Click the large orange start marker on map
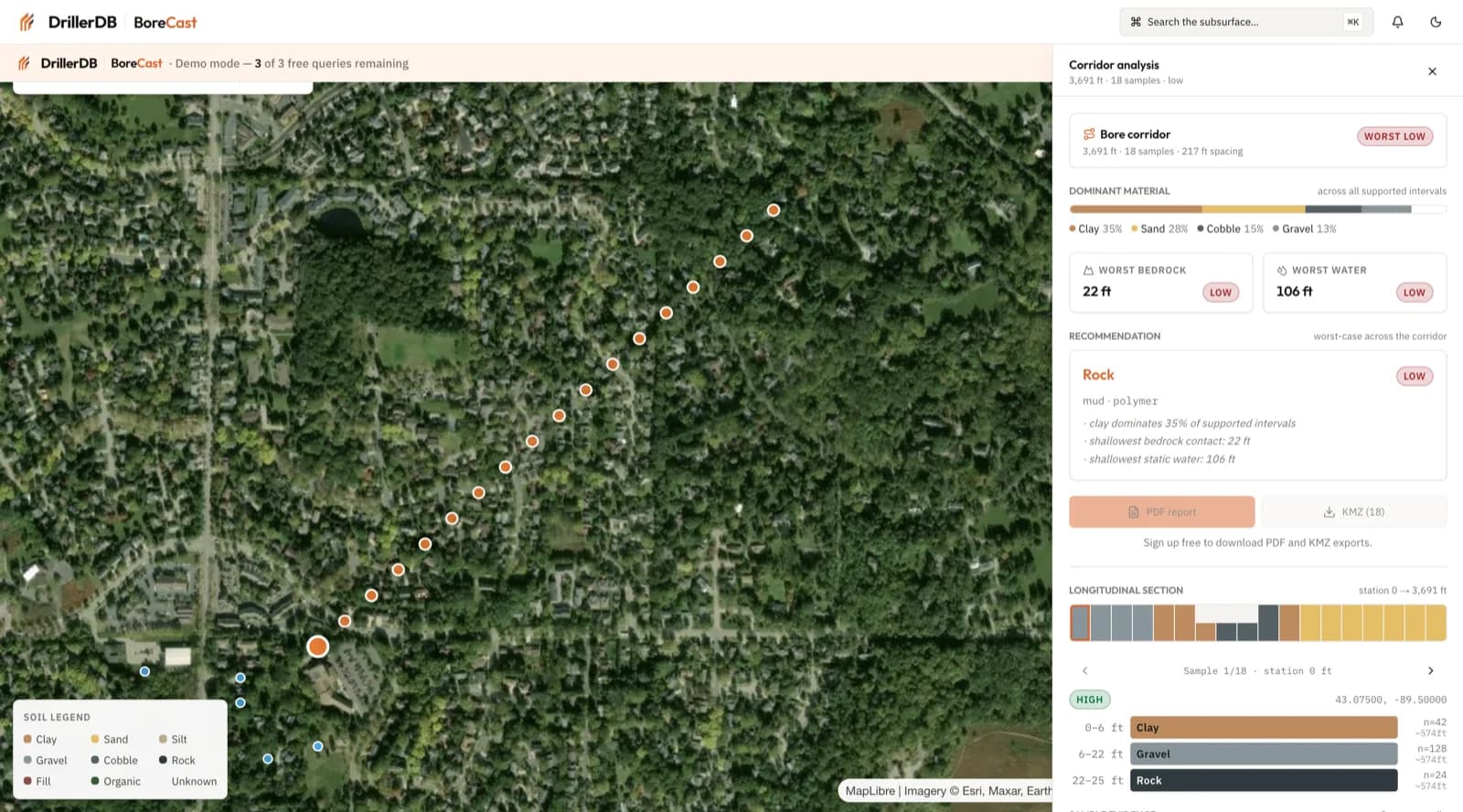The height and width of the screenshot is (812, 1463). pyautogui.click(x=317, y=646)
